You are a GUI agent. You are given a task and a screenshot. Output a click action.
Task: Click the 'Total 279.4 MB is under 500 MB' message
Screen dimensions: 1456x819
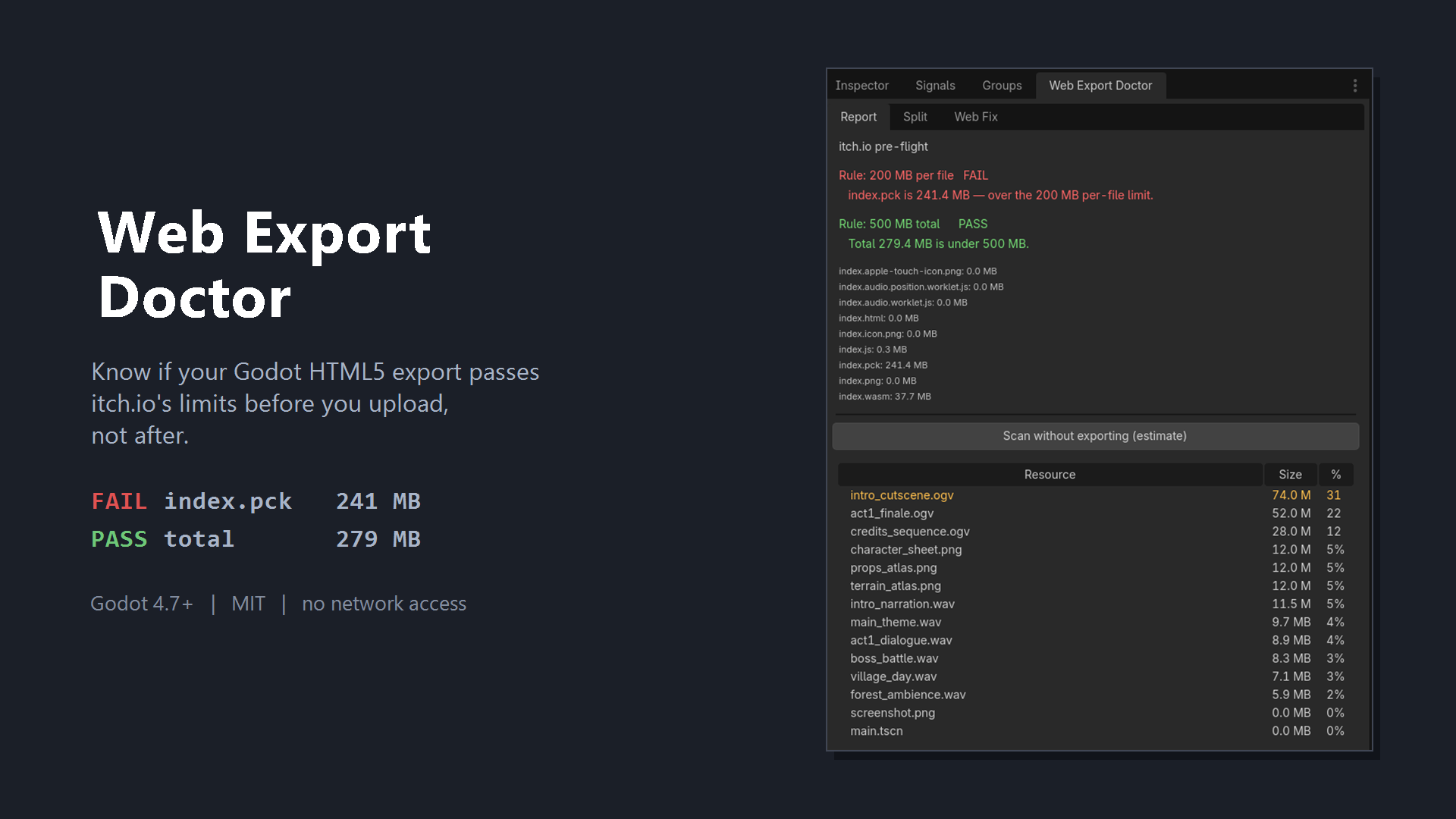coord(938,243)
